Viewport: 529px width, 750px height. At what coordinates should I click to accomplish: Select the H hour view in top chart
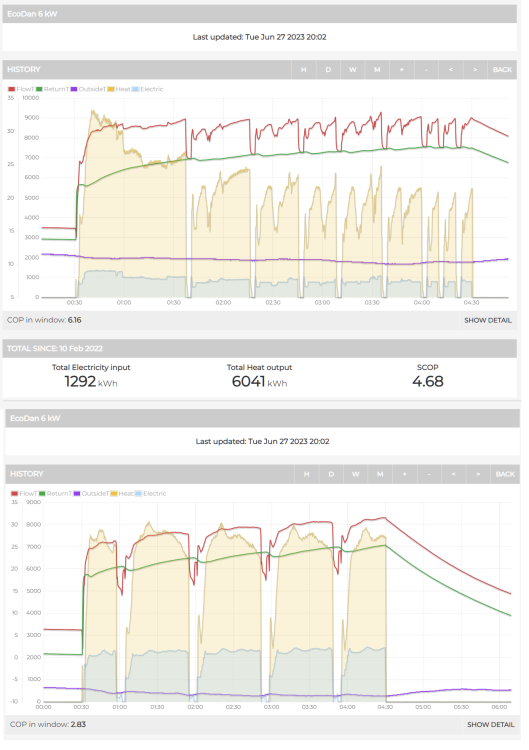click(x=303, y=70)
